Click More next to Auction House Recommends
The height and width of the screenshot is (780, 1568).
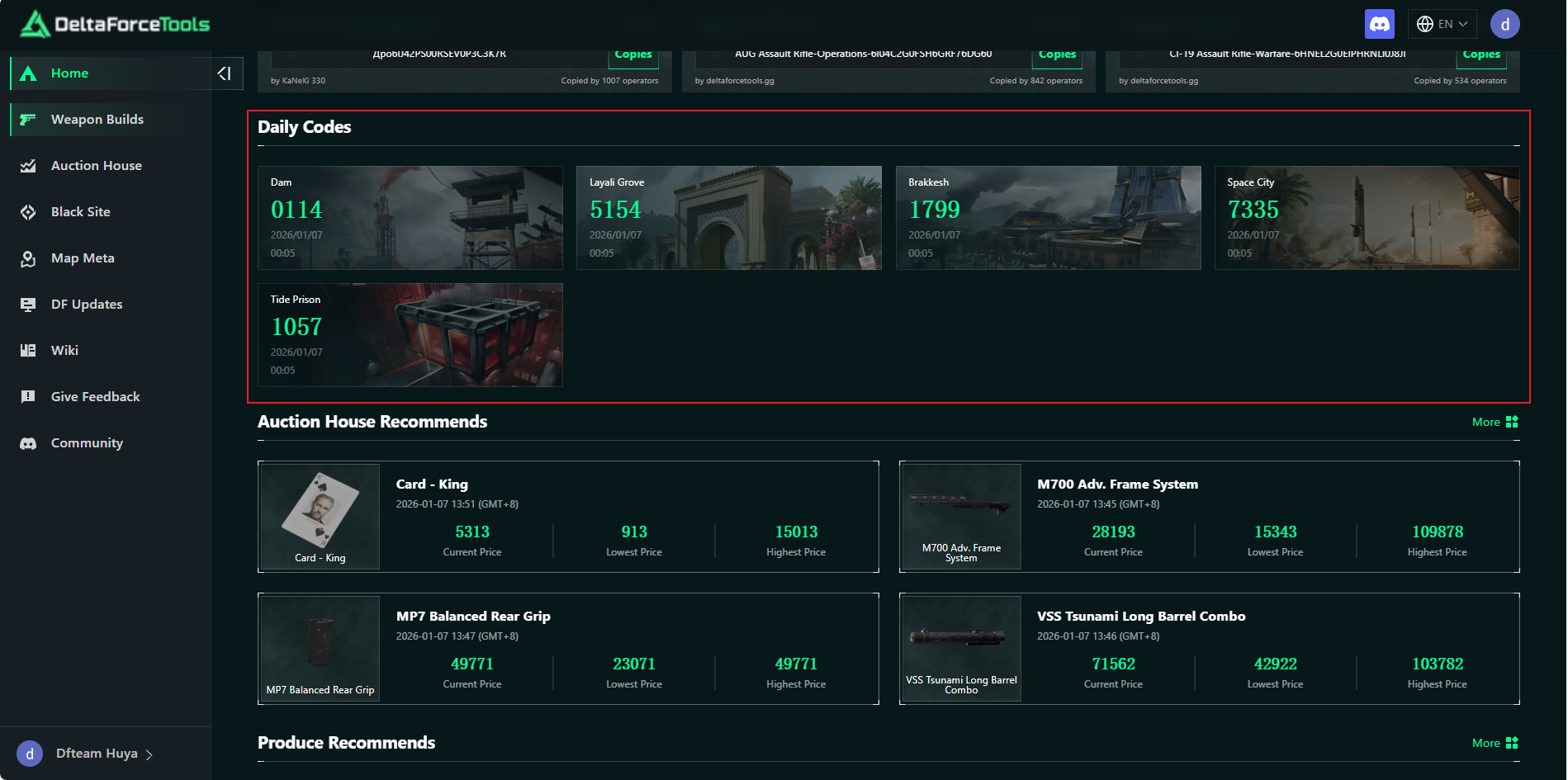[1494, 422]
